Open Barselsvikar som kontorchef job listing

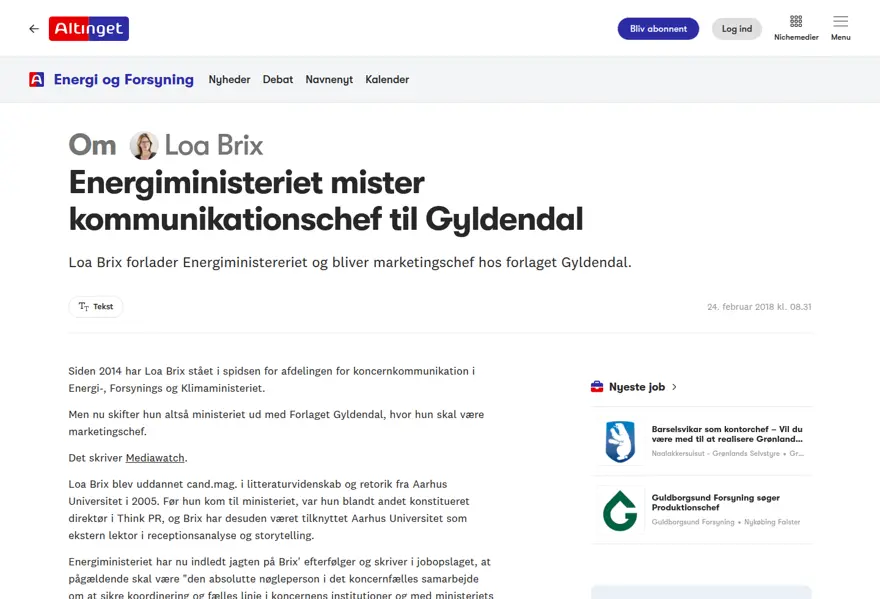click(727, 434)
